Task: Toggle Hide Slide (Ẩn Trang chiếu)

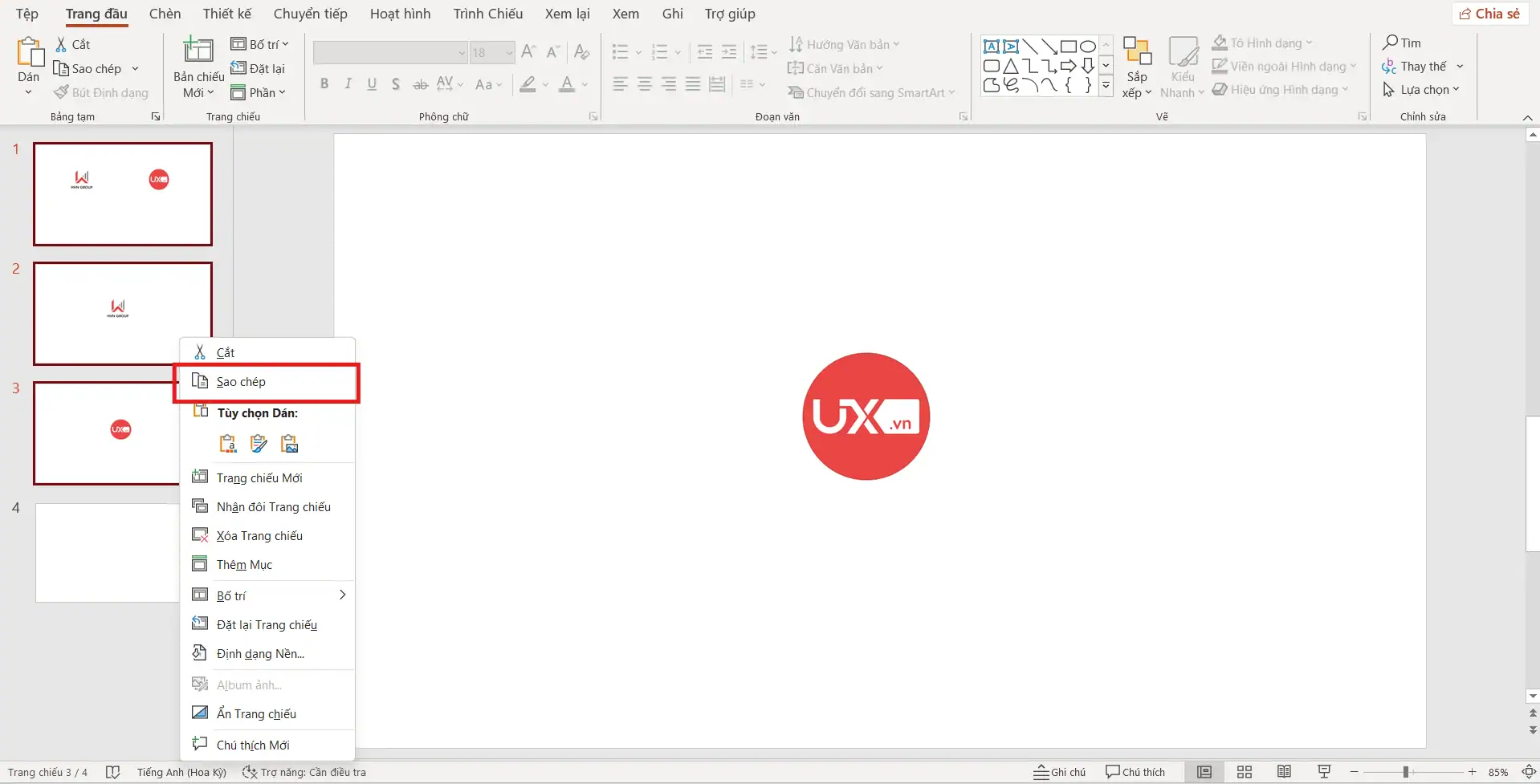Action: [256, 713]
